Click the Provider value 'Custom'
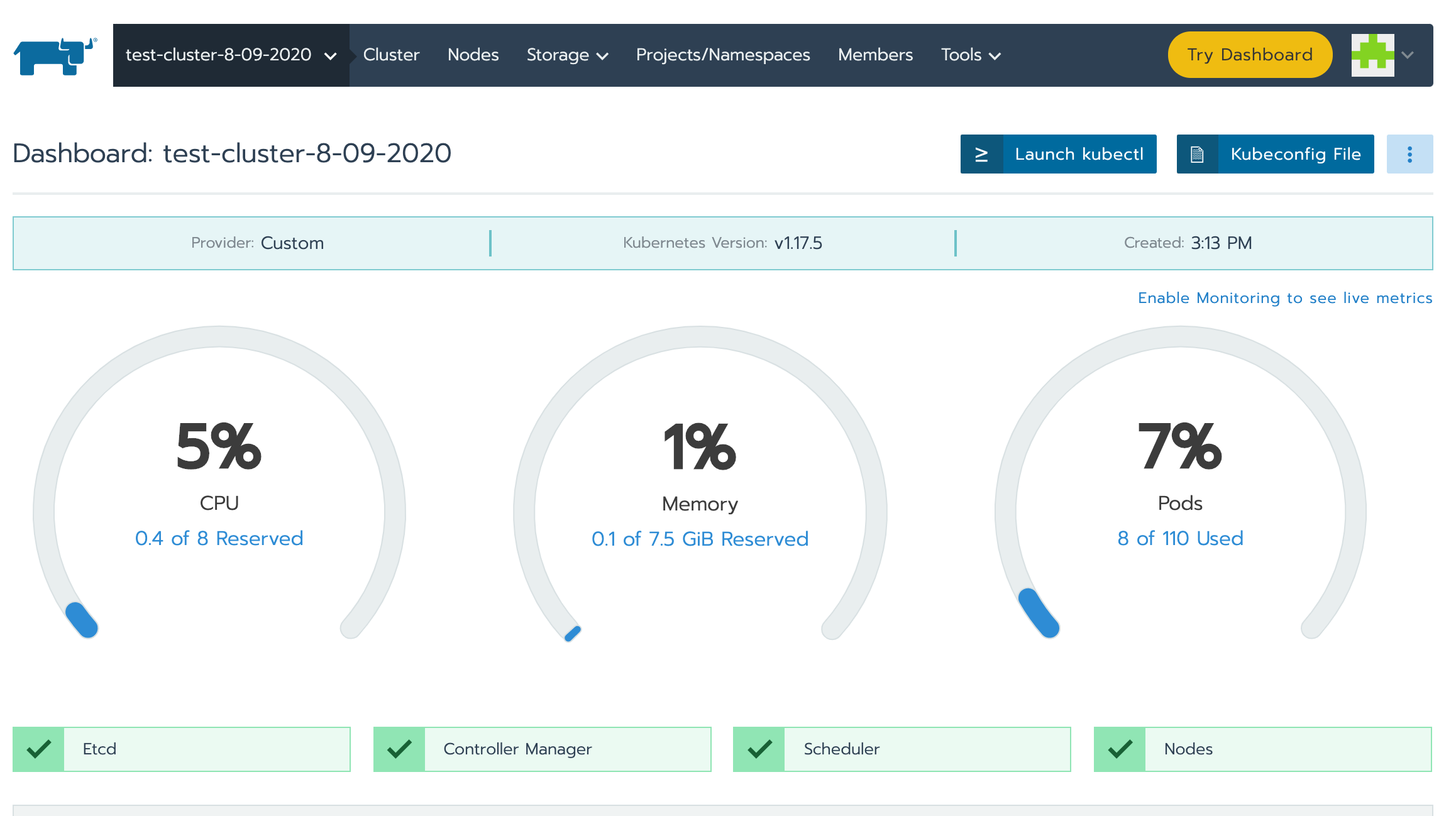 point(292,243)
